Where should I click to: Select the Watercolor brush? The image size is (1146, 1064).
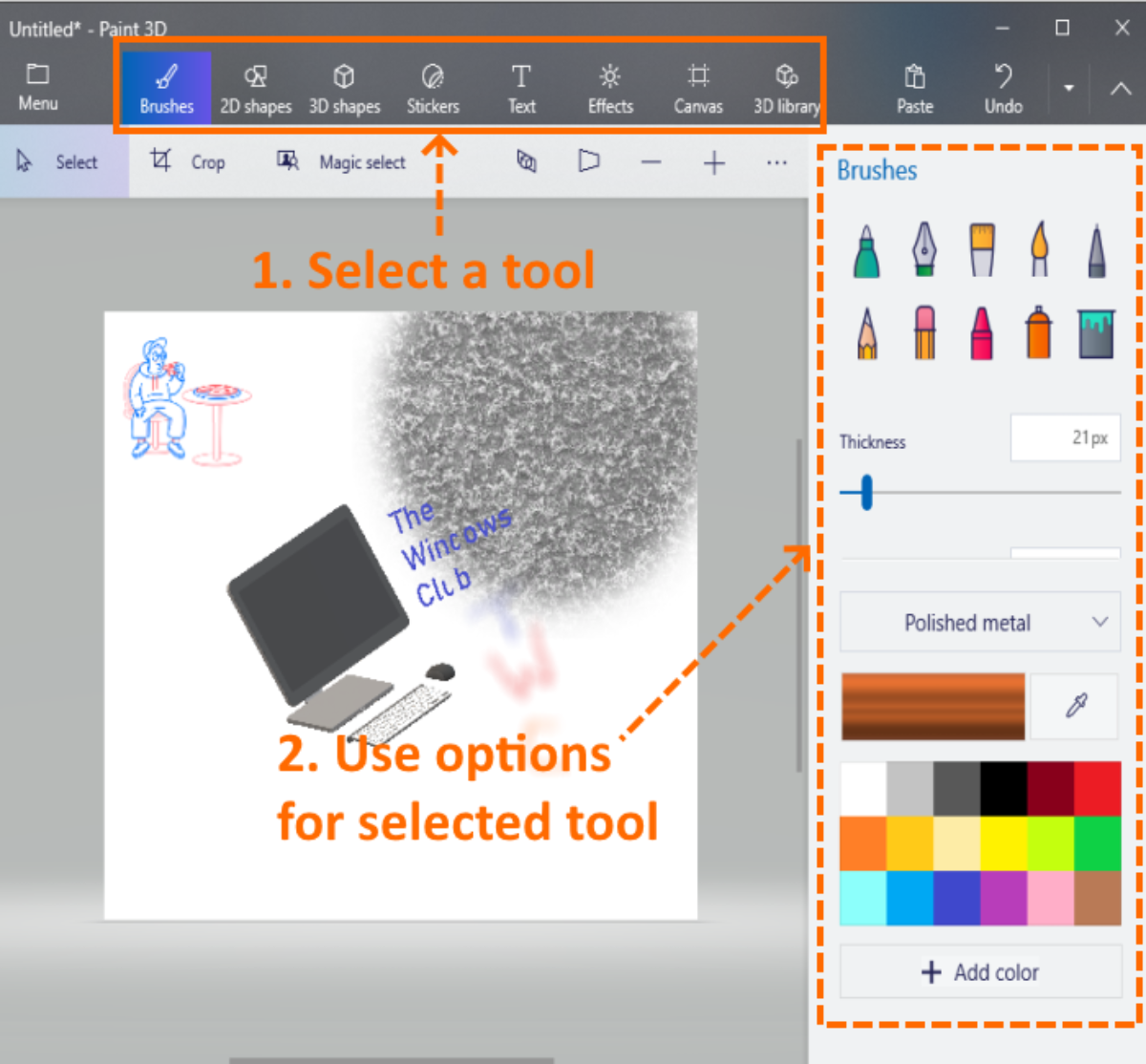tap(1039, 249)
